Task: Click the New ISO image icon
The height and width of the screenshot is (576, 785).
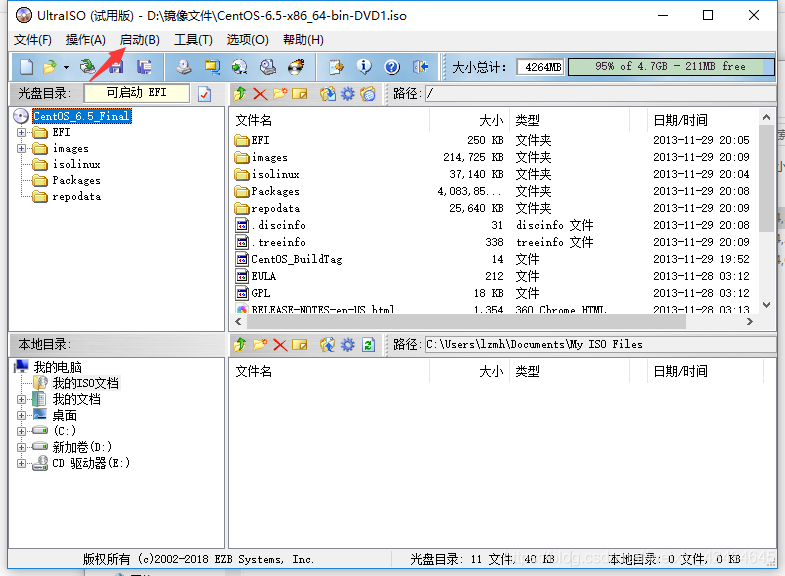Action: (26, 67)
